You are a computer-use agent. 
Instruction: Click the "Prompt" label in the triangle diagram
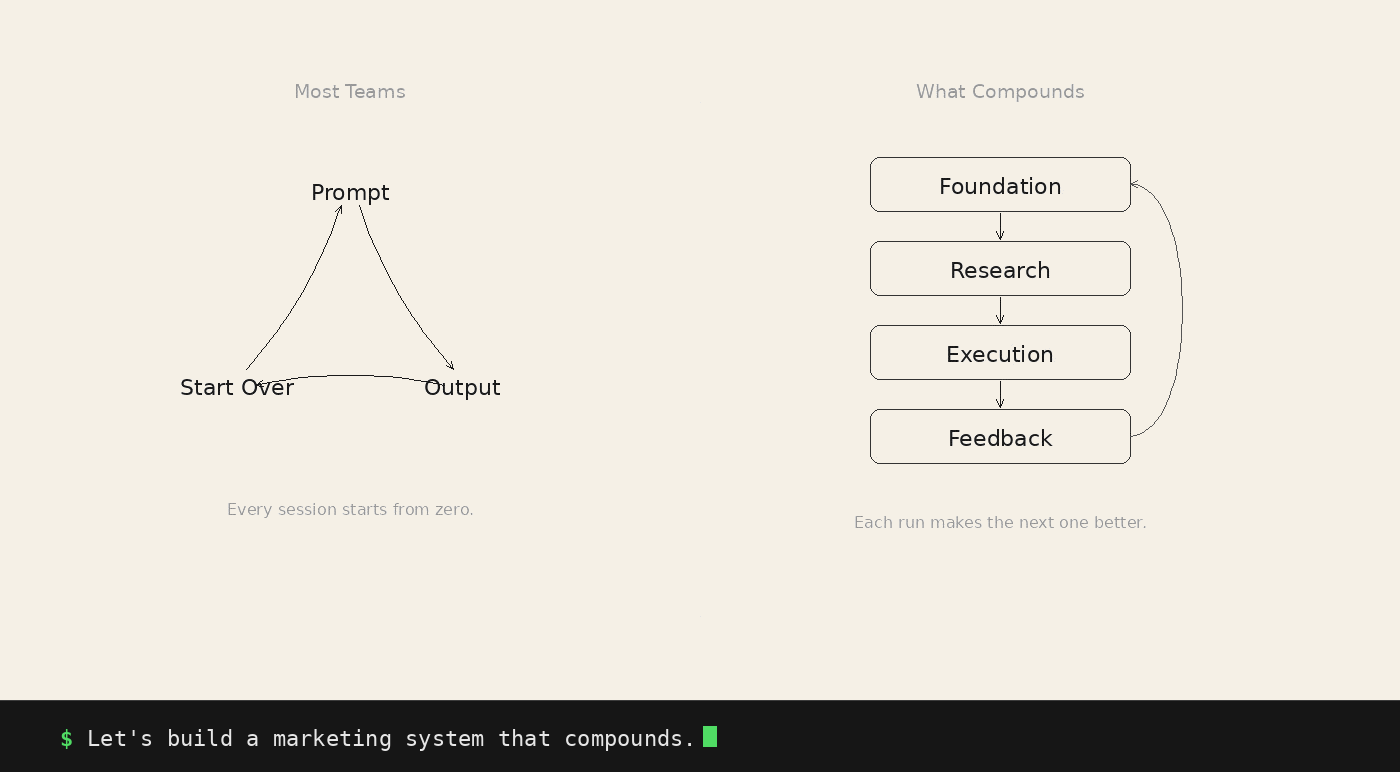pyautogui.click(x=350, y=192)
